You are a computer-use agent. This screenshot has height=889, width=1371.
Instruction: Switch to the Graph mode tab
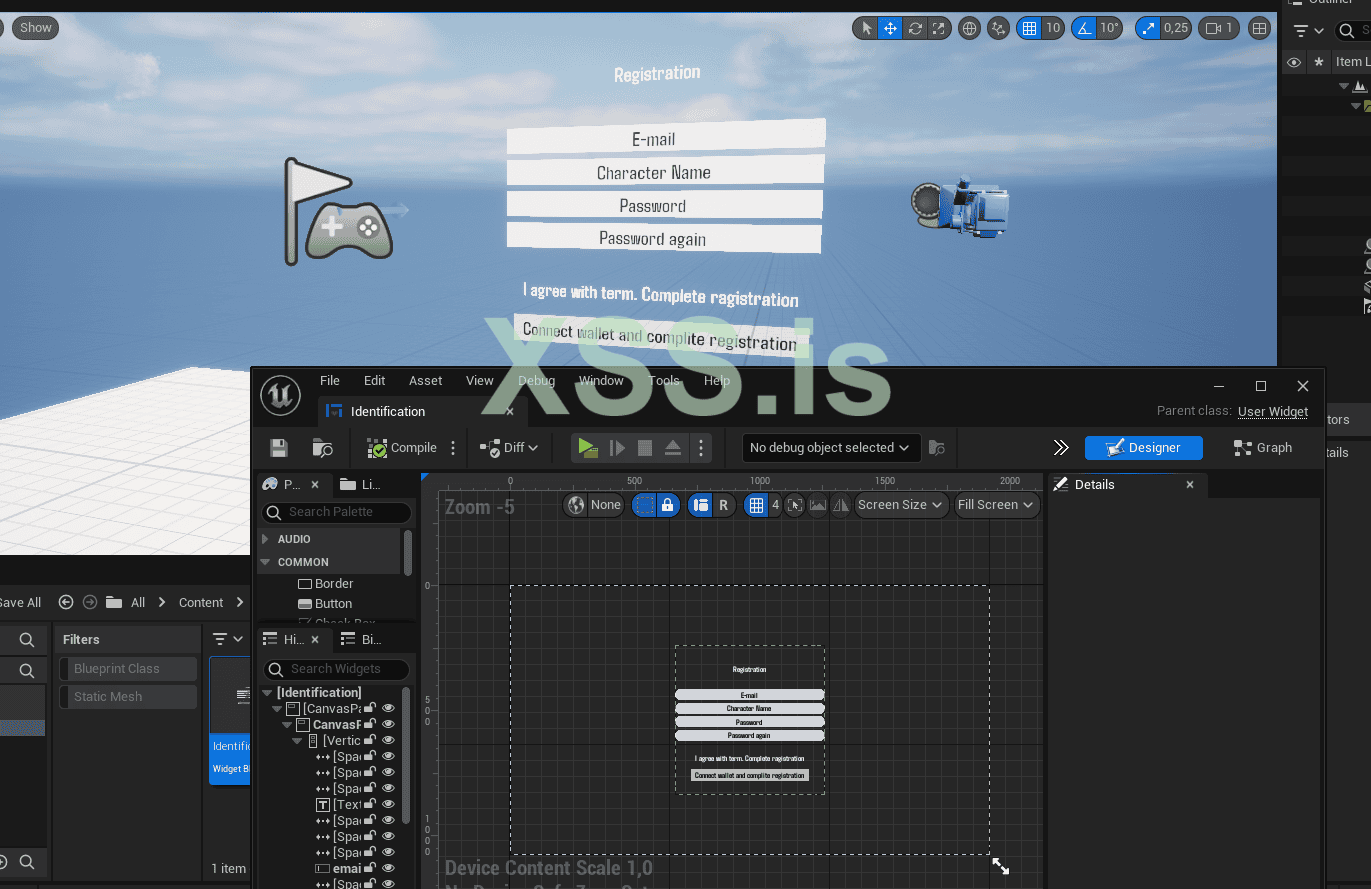[1263, 448]
